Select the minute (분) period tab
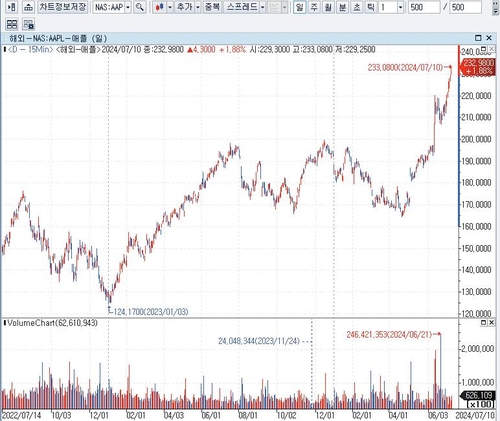 [342, 7]
